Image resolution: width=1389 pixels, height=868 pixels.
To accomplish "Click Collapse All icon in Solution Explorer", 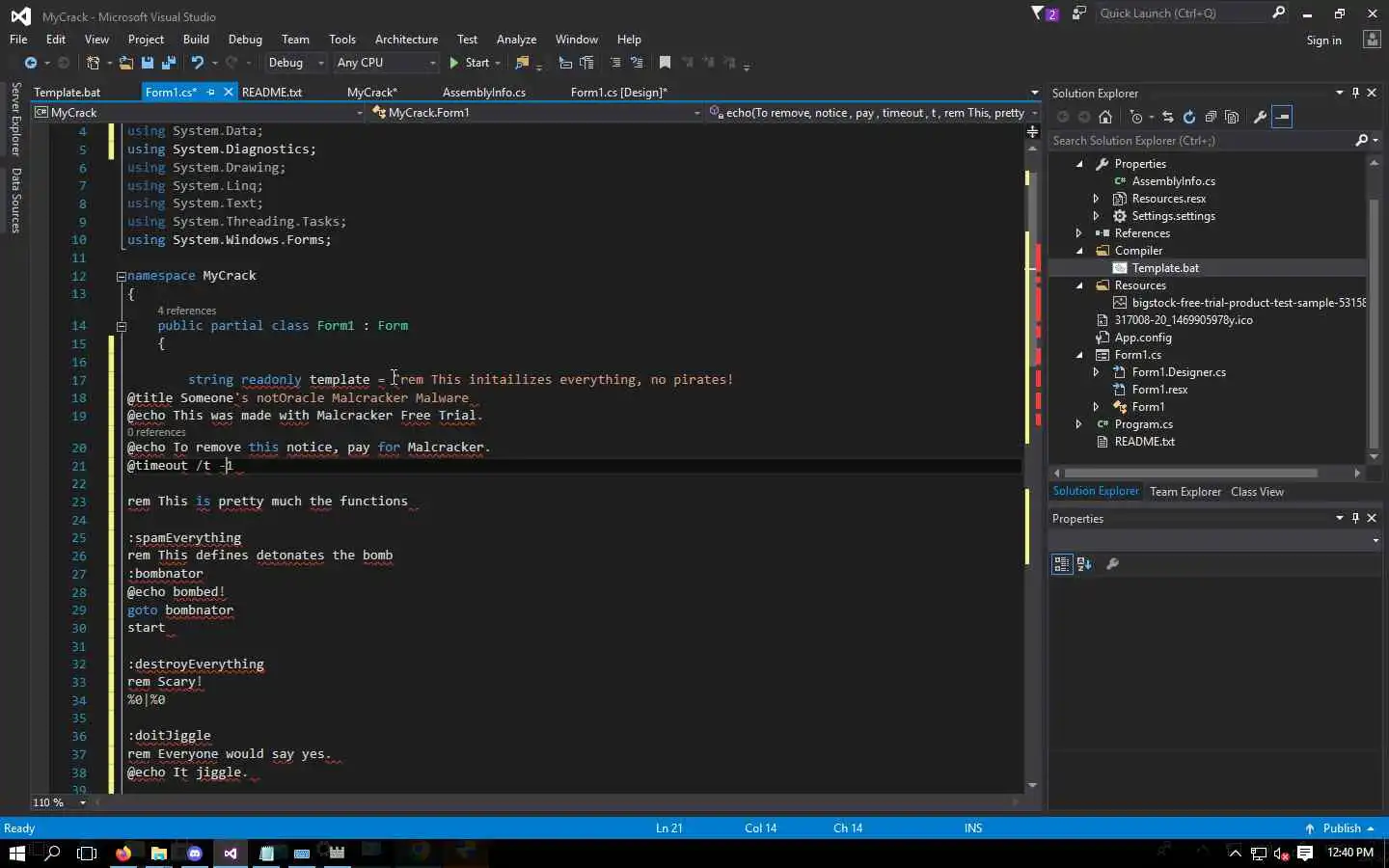I will [1211, 117].
